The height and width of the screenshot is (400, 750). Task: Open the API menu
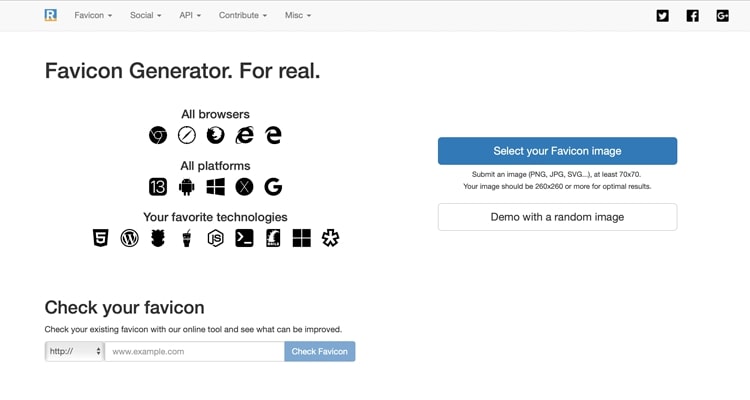[x=190, y=15]
